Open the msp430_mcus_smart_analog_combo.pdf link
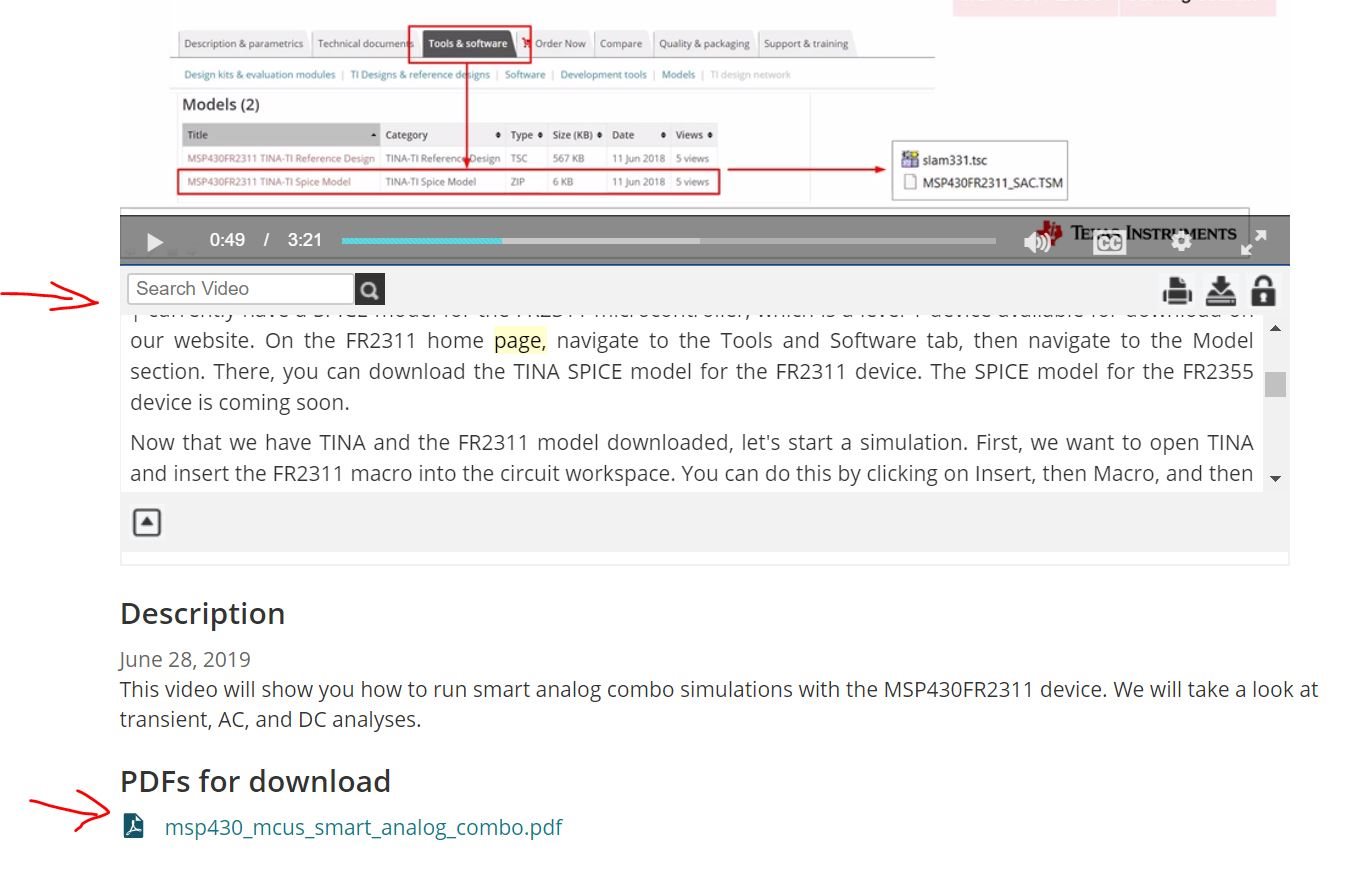Viewport: 1357px width, 879px height. pyautogui.click(x=363, y=827)
